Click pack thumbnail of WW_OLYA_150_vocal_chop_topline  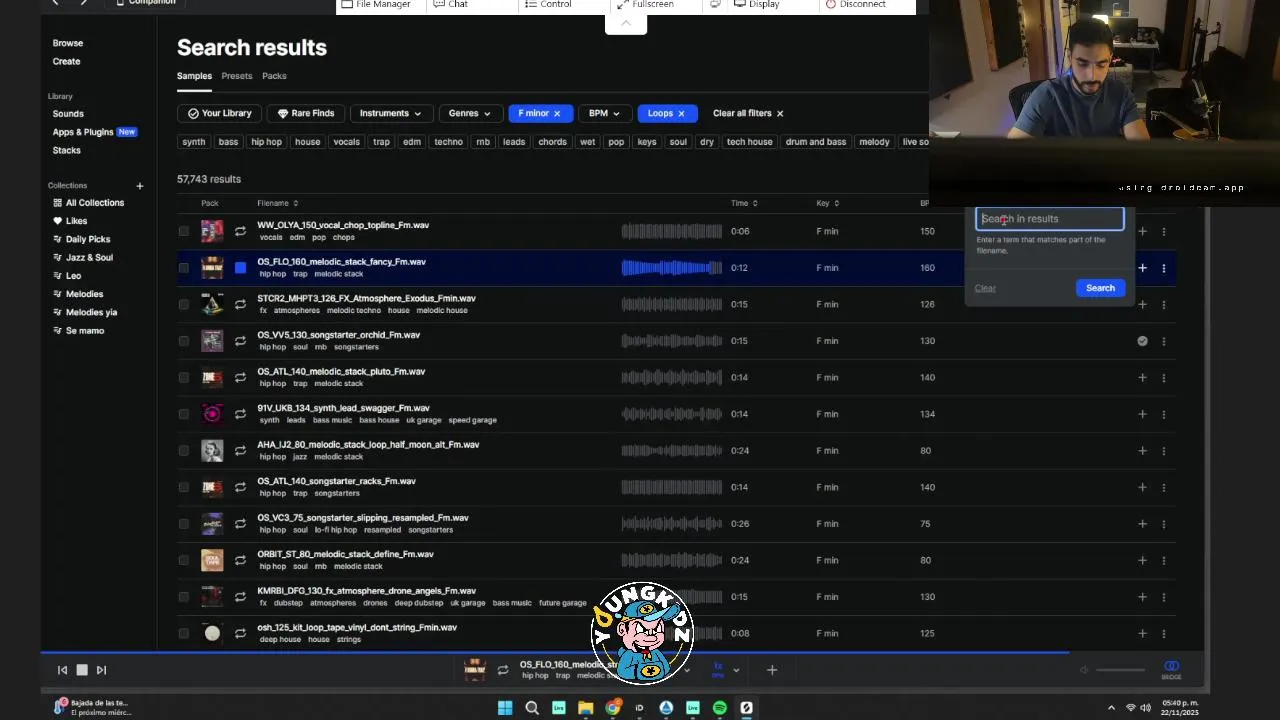212,231
